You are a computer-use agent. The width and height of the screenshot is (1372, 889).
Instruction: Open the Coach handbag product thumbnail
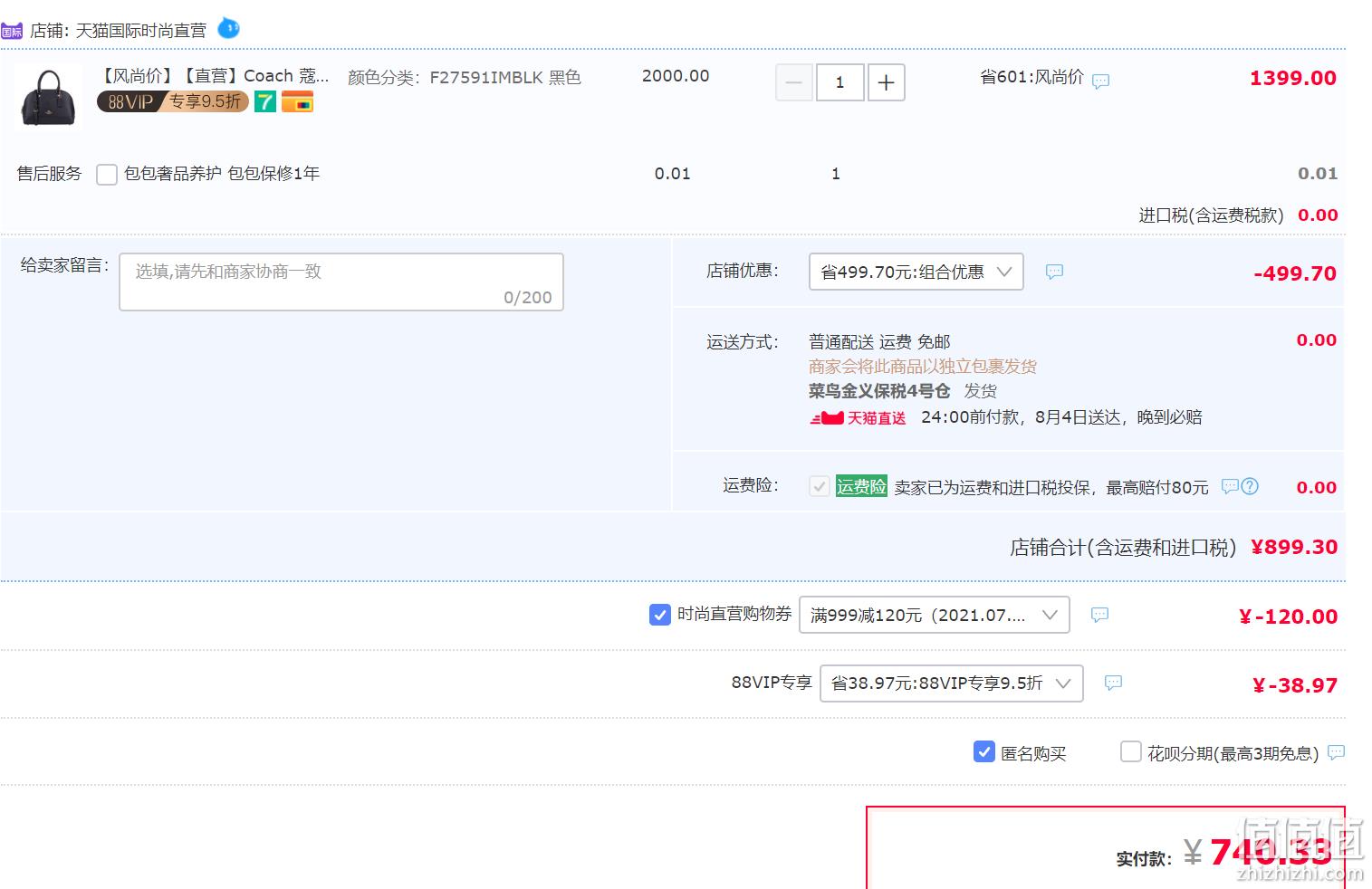pos(47,98)
